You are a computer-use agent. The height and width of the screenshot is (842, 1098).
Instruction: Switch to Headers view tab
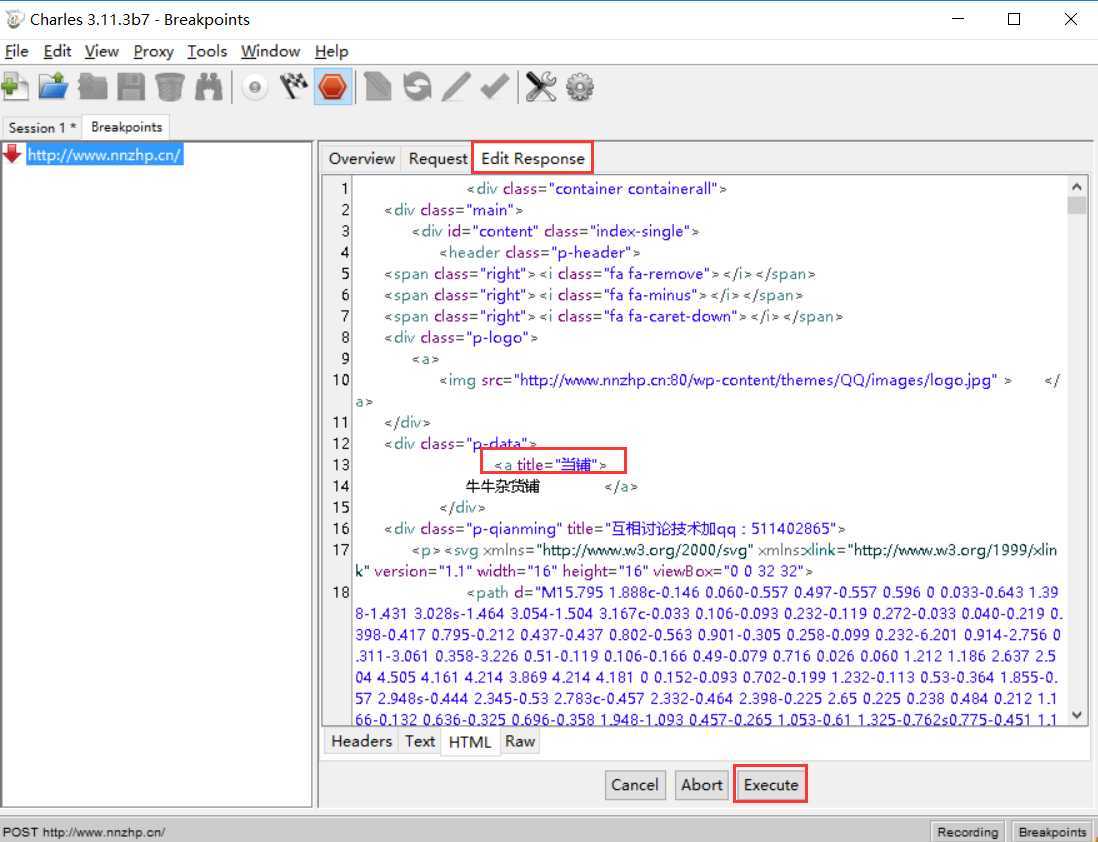click(x=361, y=741)
